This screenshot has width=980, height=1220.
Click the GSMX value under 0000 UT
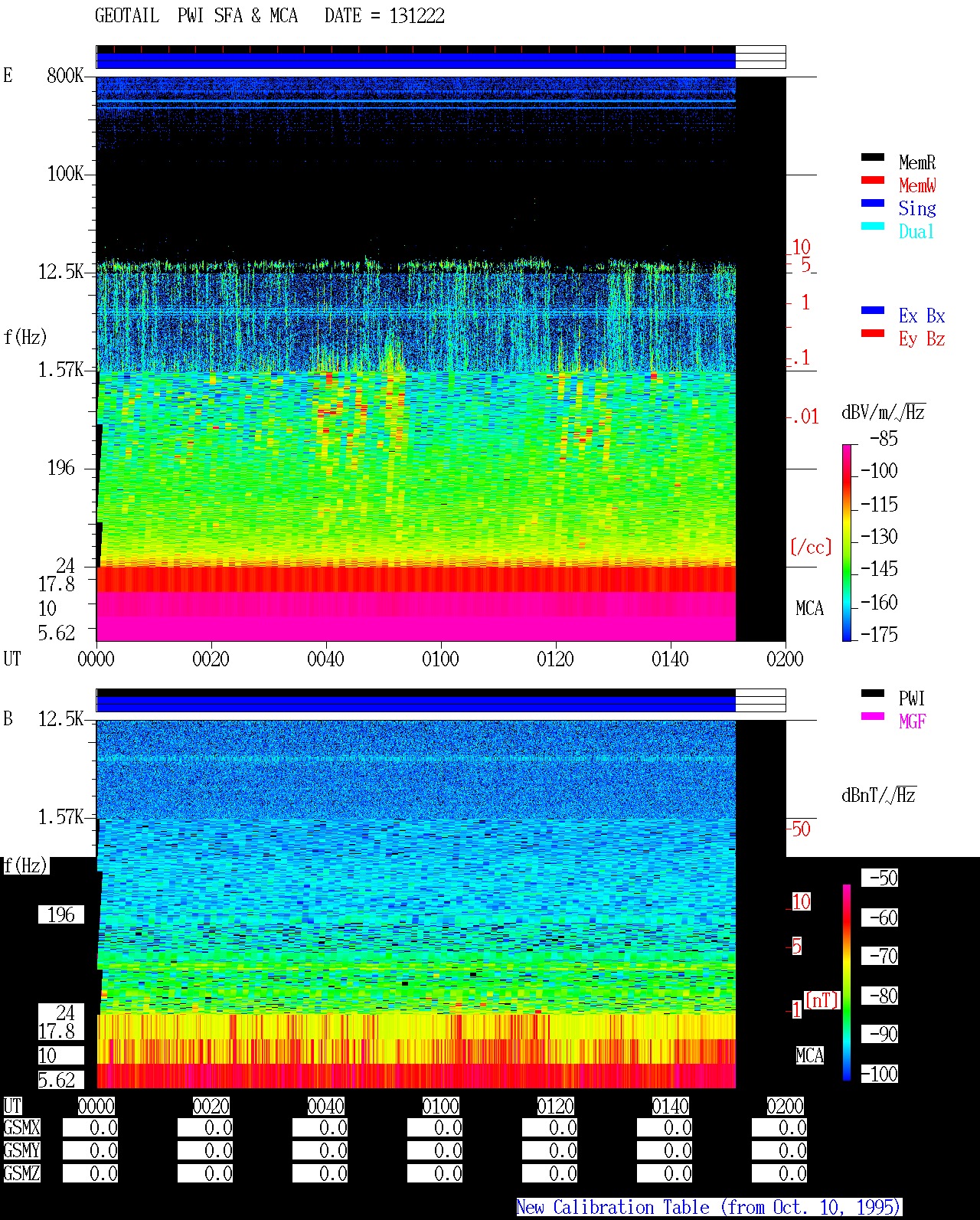90,1128
